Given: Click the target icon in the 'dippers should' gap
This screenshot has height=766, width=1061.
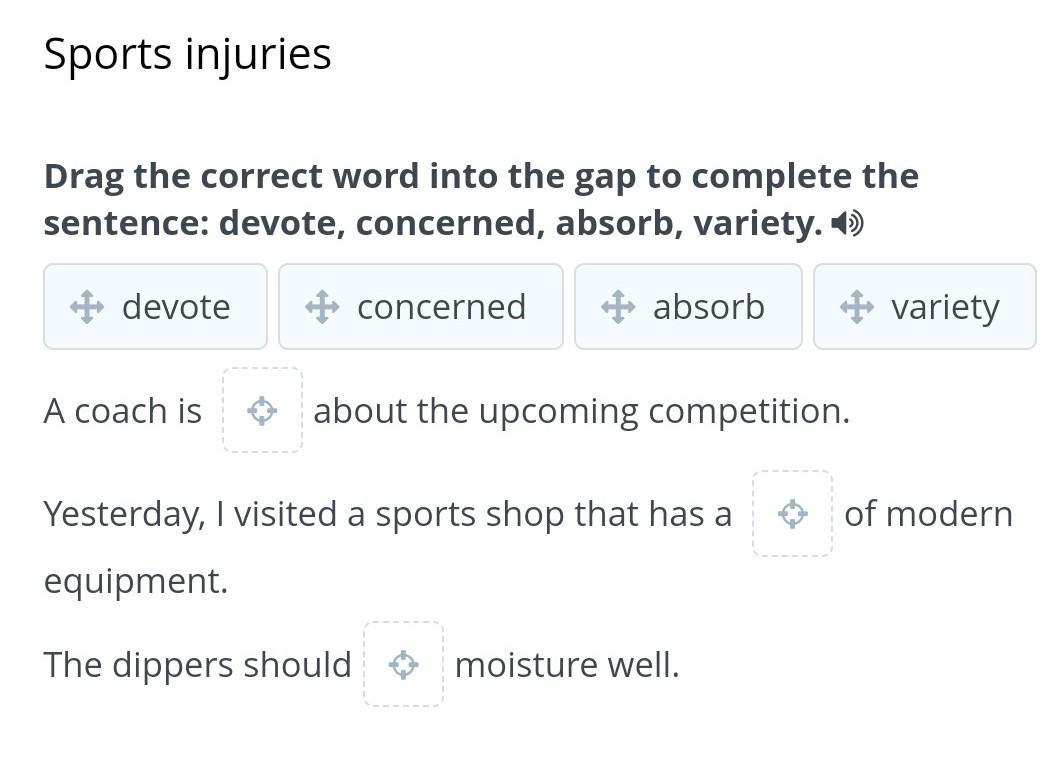Looking at the screenshot, I should [x=403, y=664].
